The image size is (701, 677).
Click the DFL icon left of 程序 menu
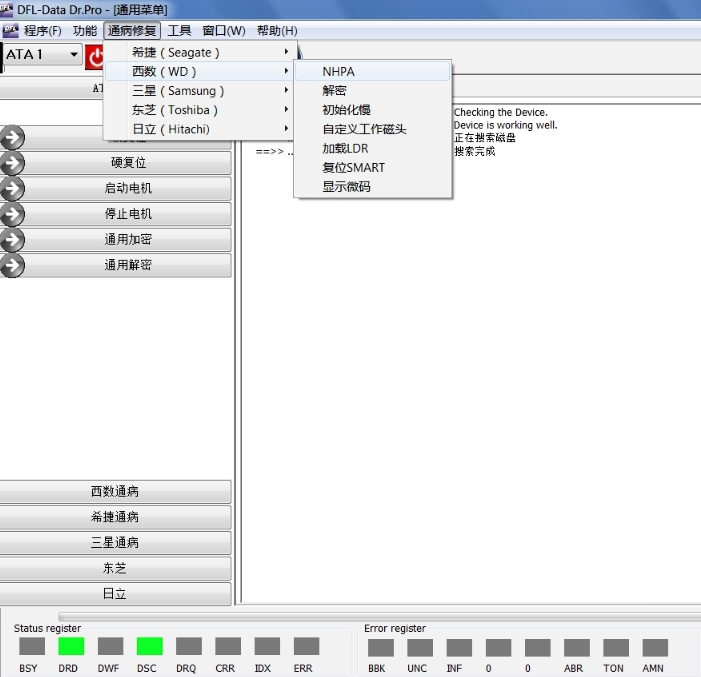pos(10,31)
